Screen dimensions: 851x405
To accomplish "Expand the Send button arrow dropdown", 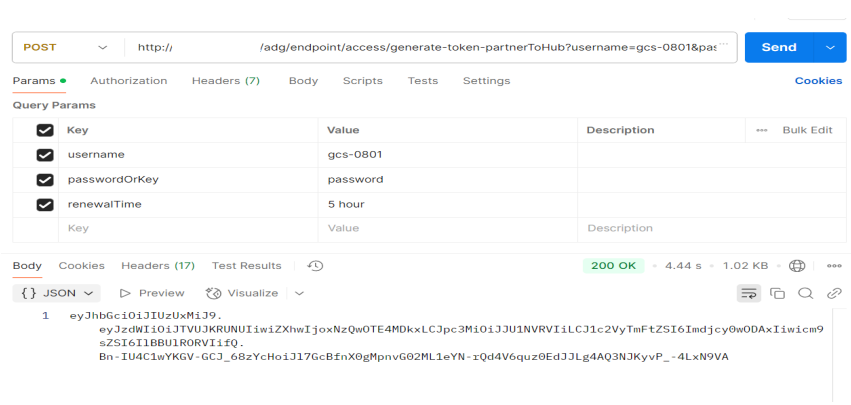I will [x=829, y=47].
